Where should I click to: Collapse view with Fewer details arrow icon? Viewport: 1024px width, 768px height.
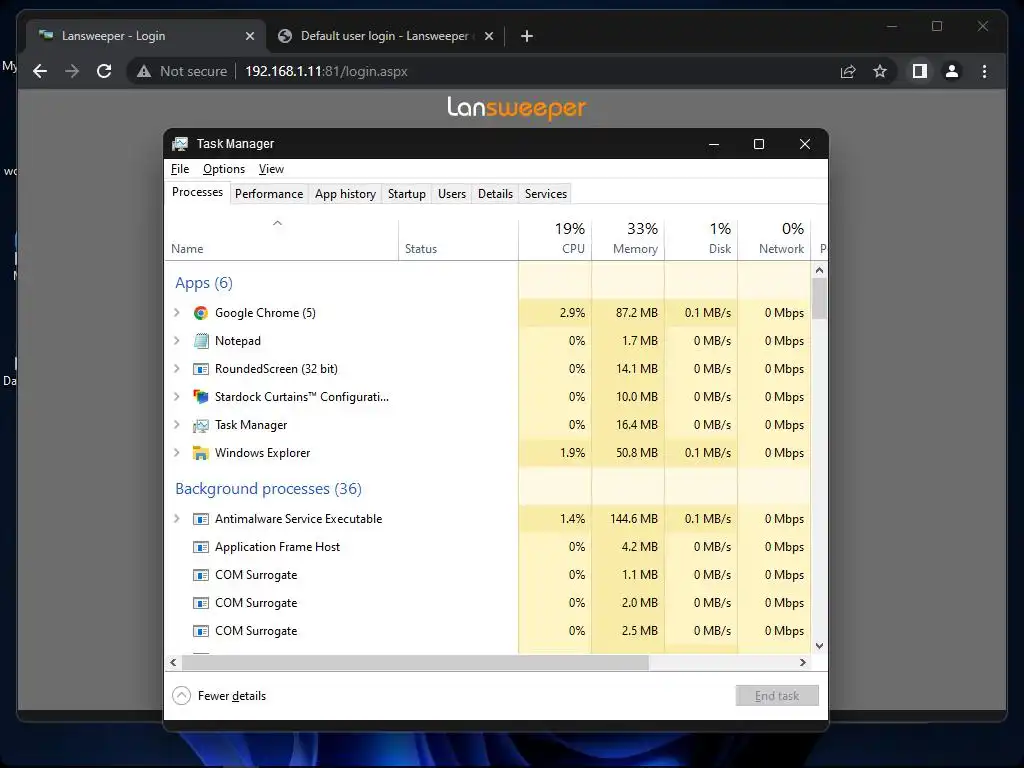coord(182,696)
